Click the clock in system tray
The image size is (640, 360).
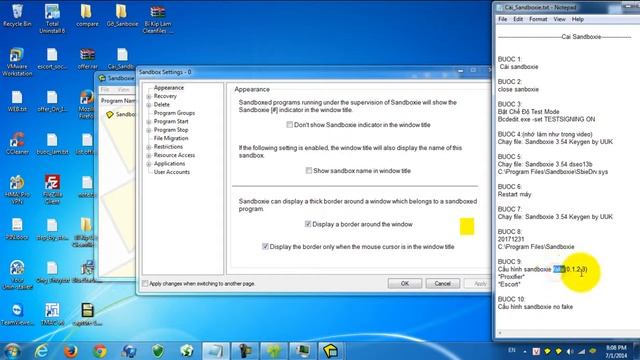click(x=616, y=351)
